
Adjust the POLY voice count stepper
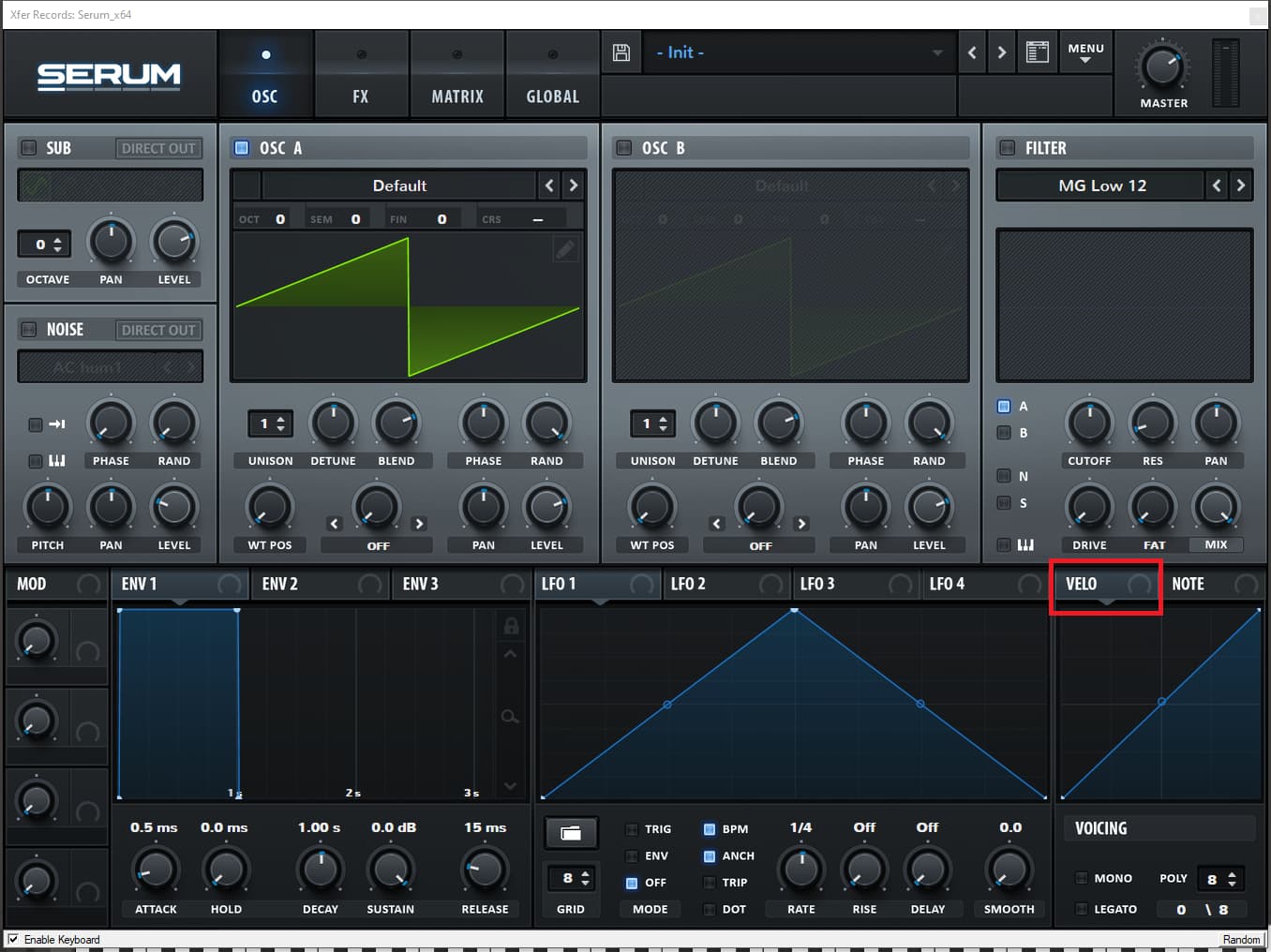pyautogui.click(x=1220, y=879)
